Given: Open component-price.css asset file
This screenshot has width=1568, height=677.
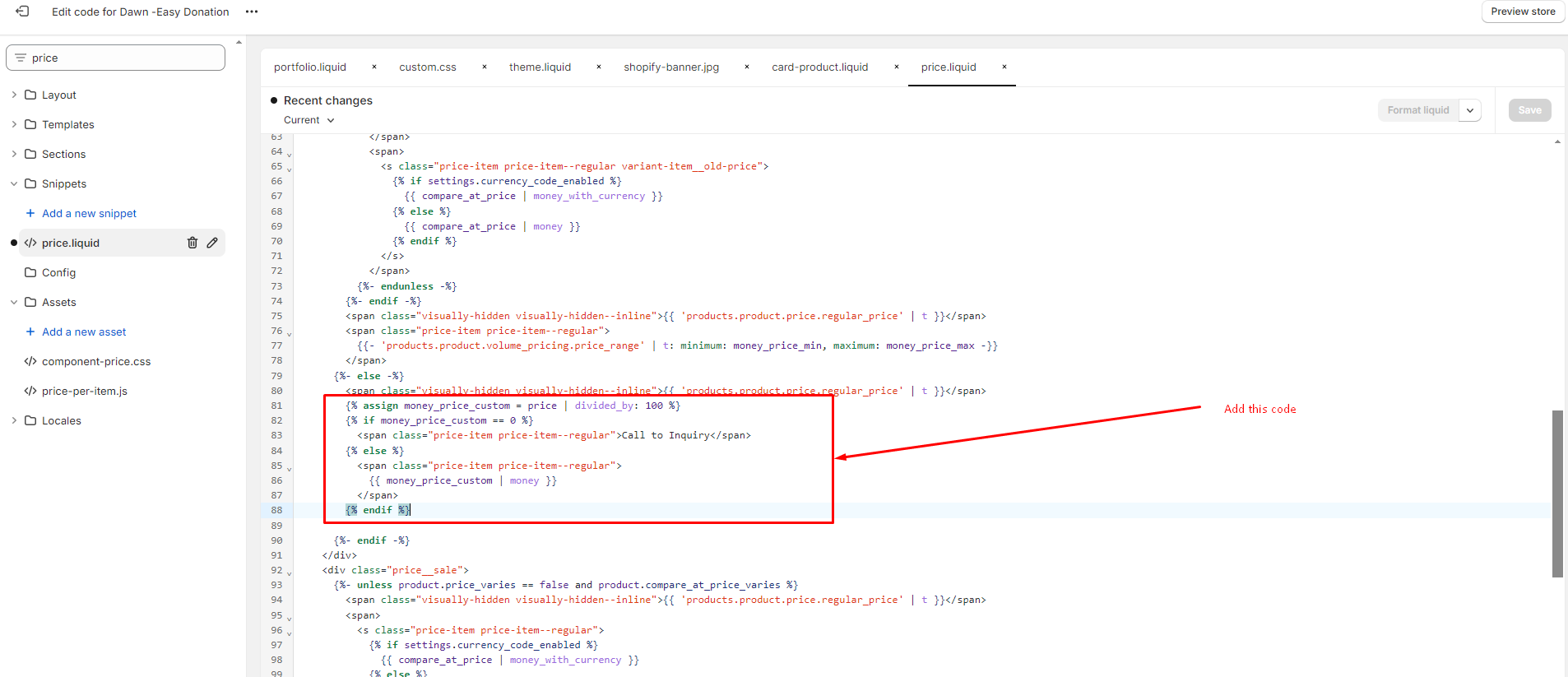Looking at the screenshot, I should tap(96, 361).
